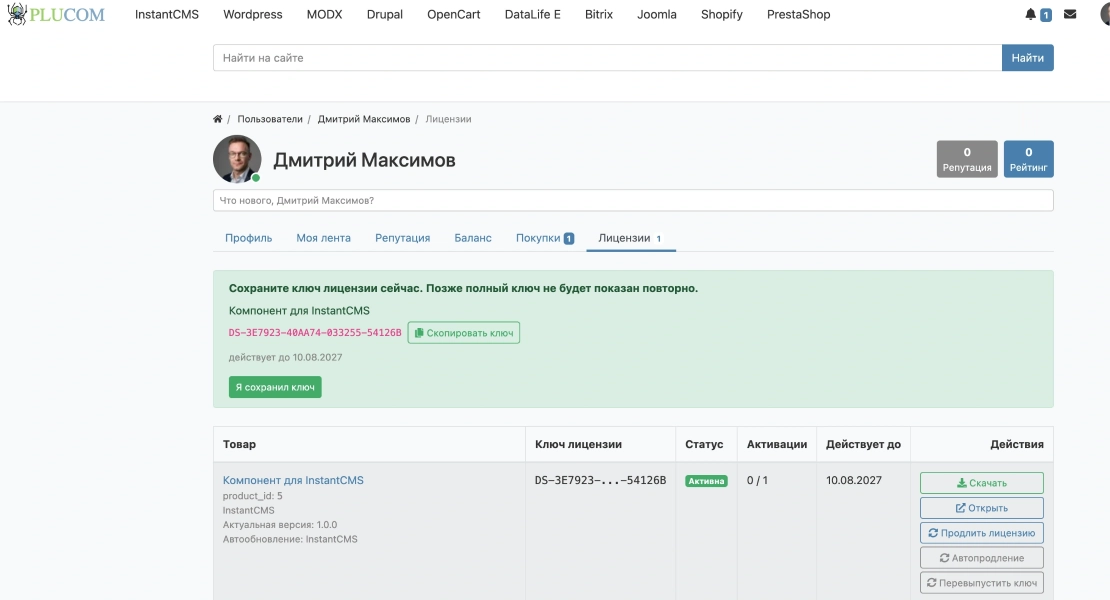The width and height of the screenshot is (1110, 600).
Task: Open the DataLife E menu item
Action: coord(532,14)
